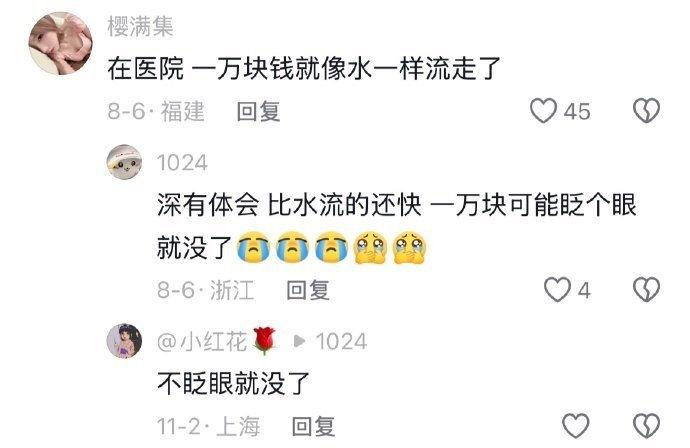Reply to 樱满集's comment from 福建
The width and height of the screenshot is (690, 448).
(x=258, y=111)
